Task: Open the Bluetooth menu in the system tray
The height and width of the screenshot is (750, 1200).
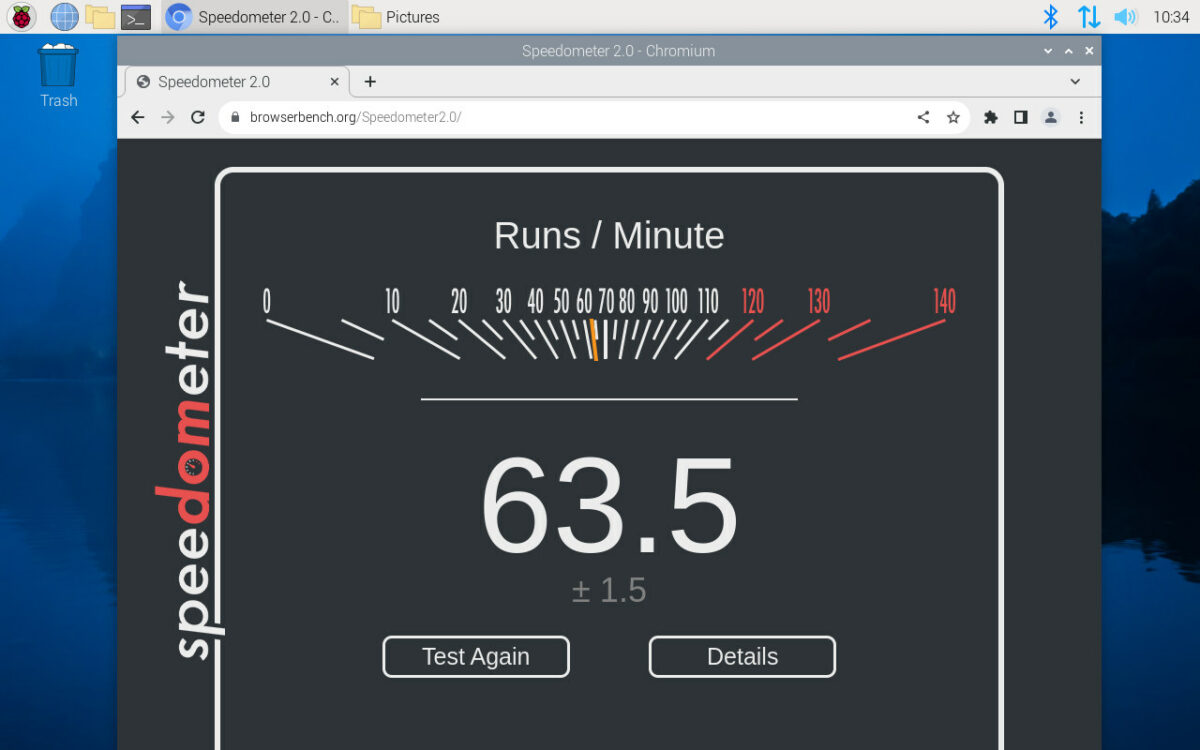Action: [1051, 16]
